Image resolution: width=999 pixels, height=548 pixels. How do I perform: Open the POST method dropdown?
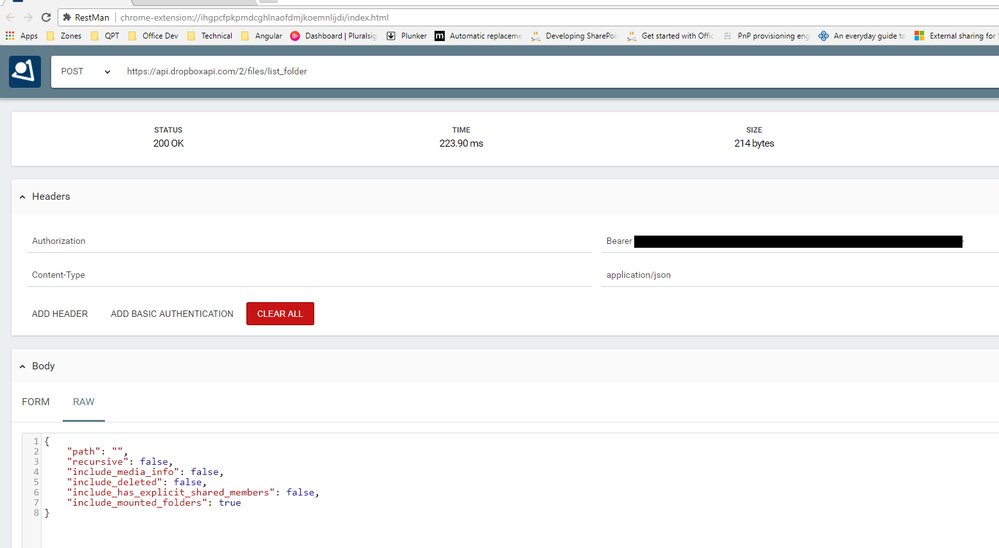pyautogui.click(x=85, y=72)
